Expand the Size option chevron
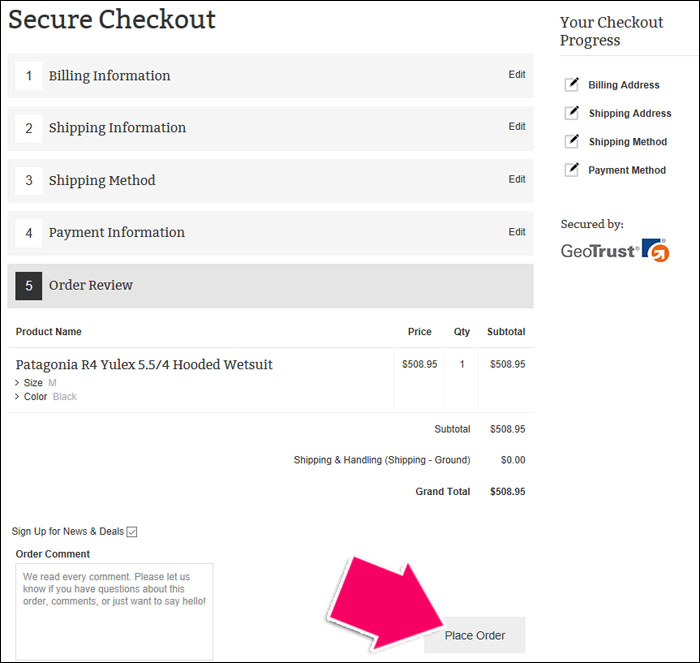Screen dimensions: 700x663 pyautogui.click(x=17, y=383)
